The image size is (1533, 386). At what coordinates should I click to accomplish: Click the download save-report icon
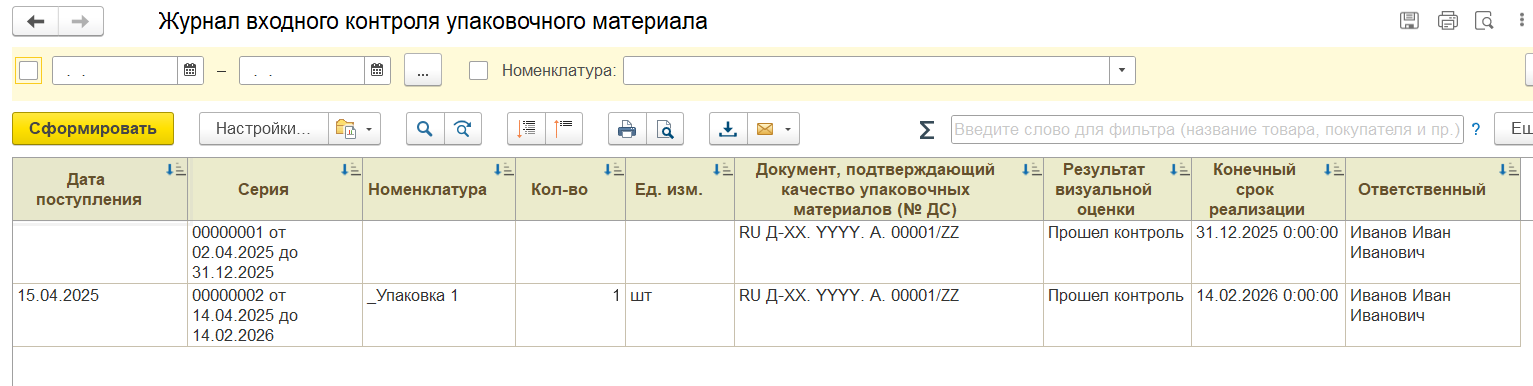point(728,129)
